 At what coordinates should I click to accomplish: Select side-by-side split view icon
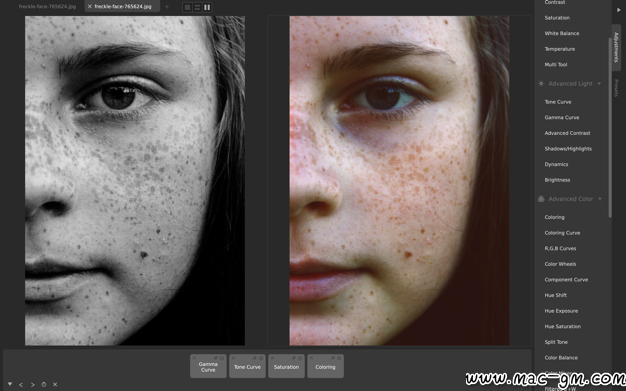(x=207, y=7)
